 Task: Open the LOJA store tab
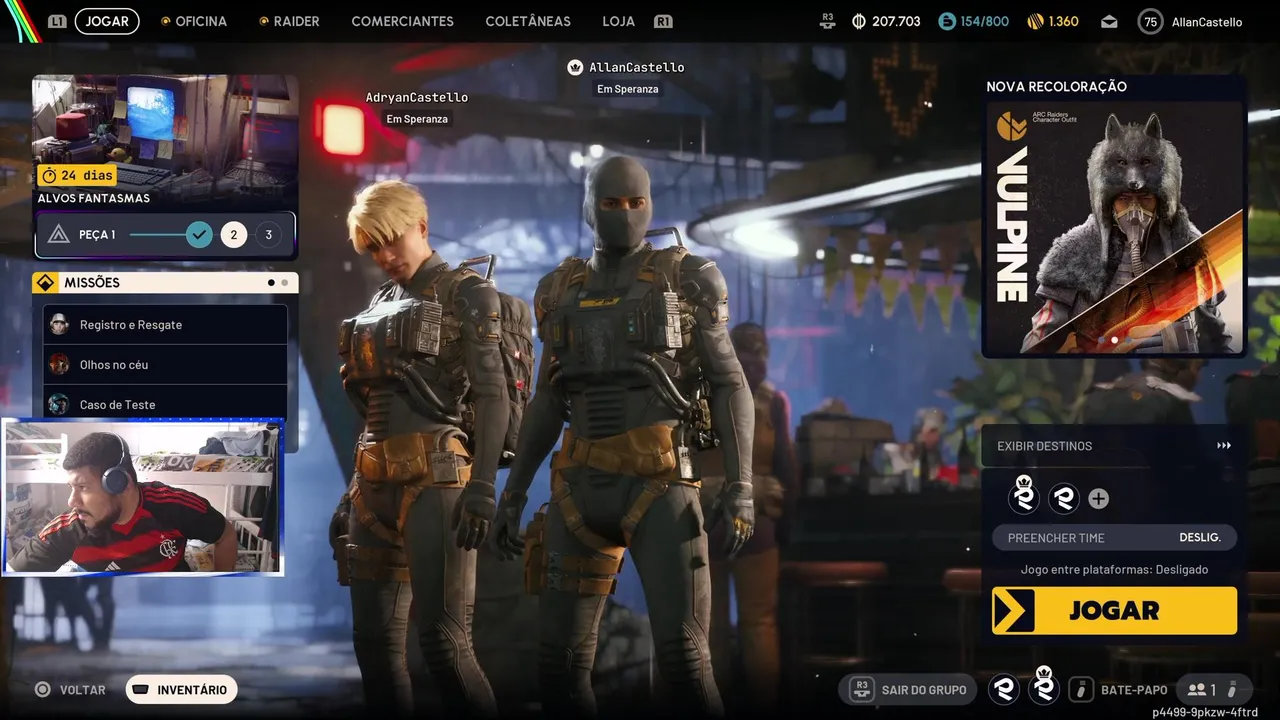click(619, 21)
